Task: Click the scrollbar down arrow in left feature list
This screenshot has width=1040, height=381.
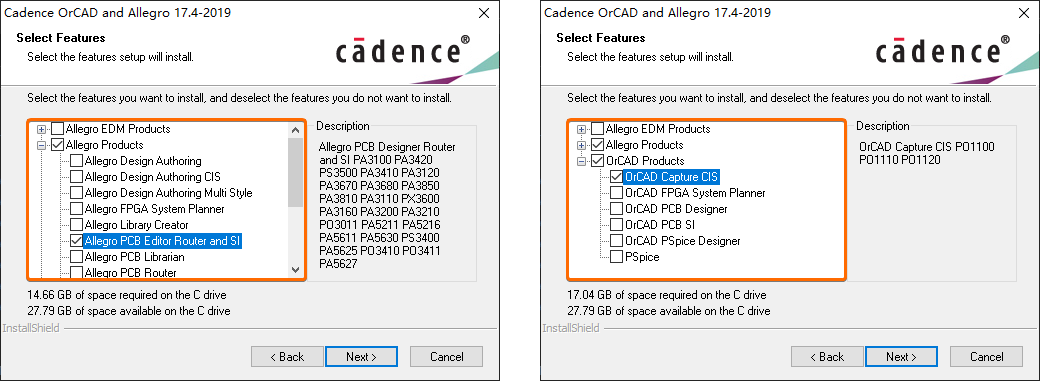Action: coord(296,269)
